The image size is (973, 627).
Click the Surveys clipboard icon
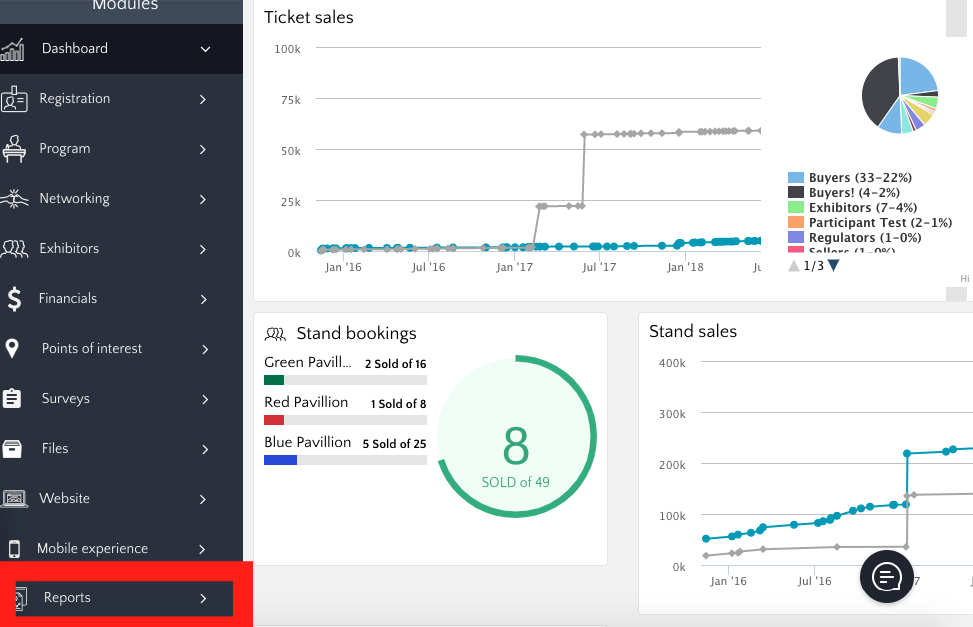tap(13, 399)
